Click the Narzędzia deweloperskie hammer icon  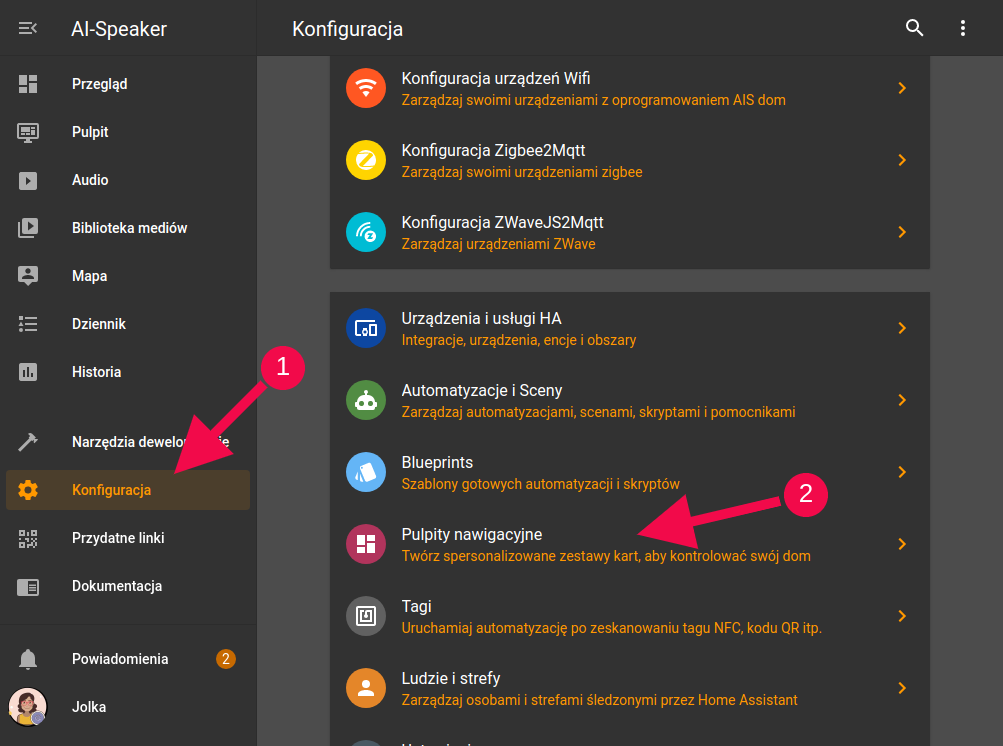point(28,441)
